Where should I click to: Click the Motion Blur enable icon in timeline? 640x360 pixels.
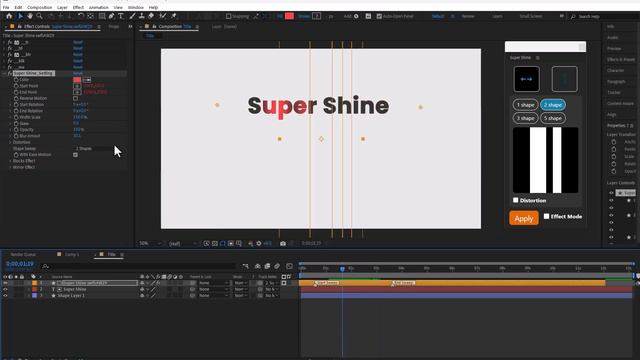tap(277, 266)
